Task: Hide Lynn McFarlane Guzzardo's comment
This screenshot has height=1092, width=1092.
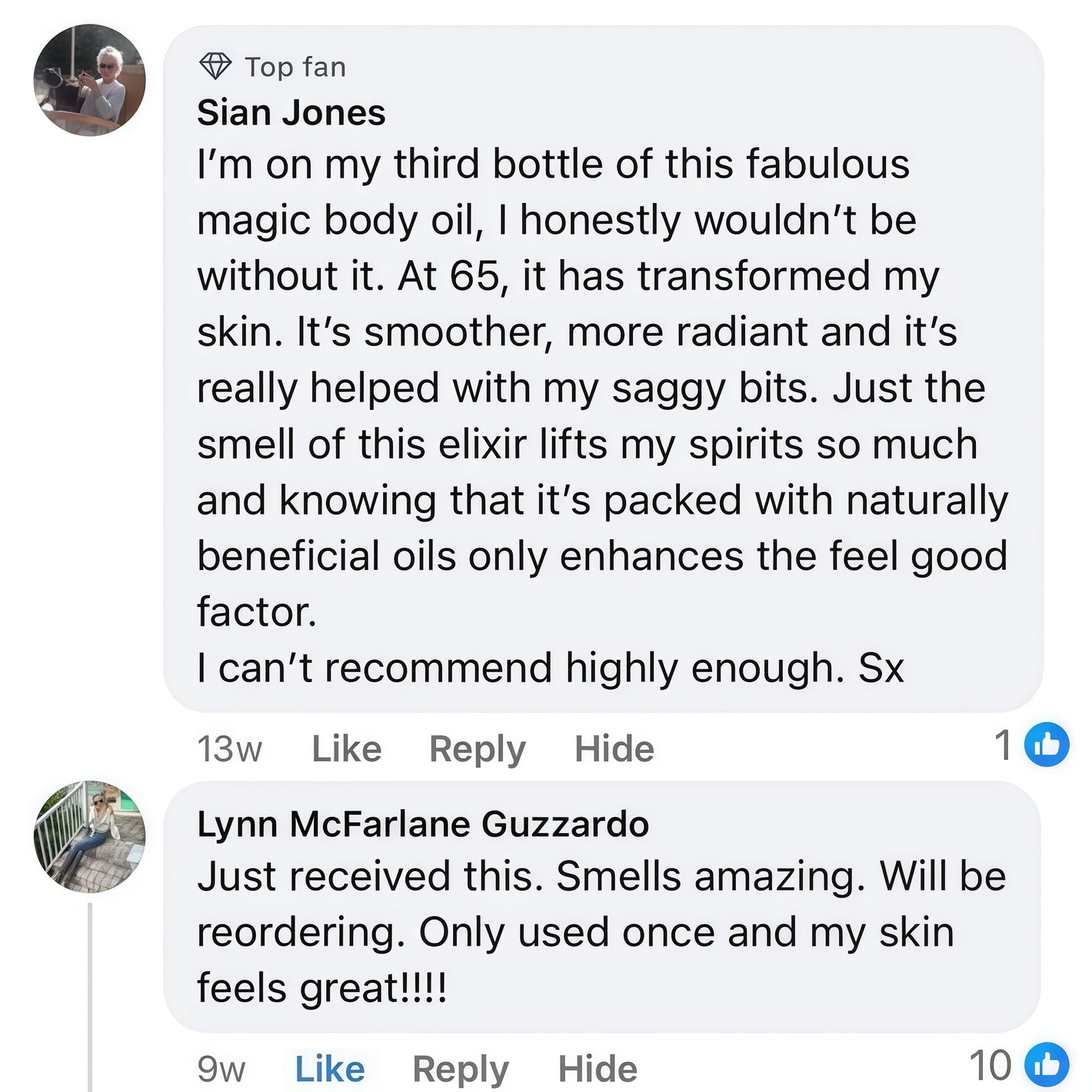Action: [x=598, y=1069]
